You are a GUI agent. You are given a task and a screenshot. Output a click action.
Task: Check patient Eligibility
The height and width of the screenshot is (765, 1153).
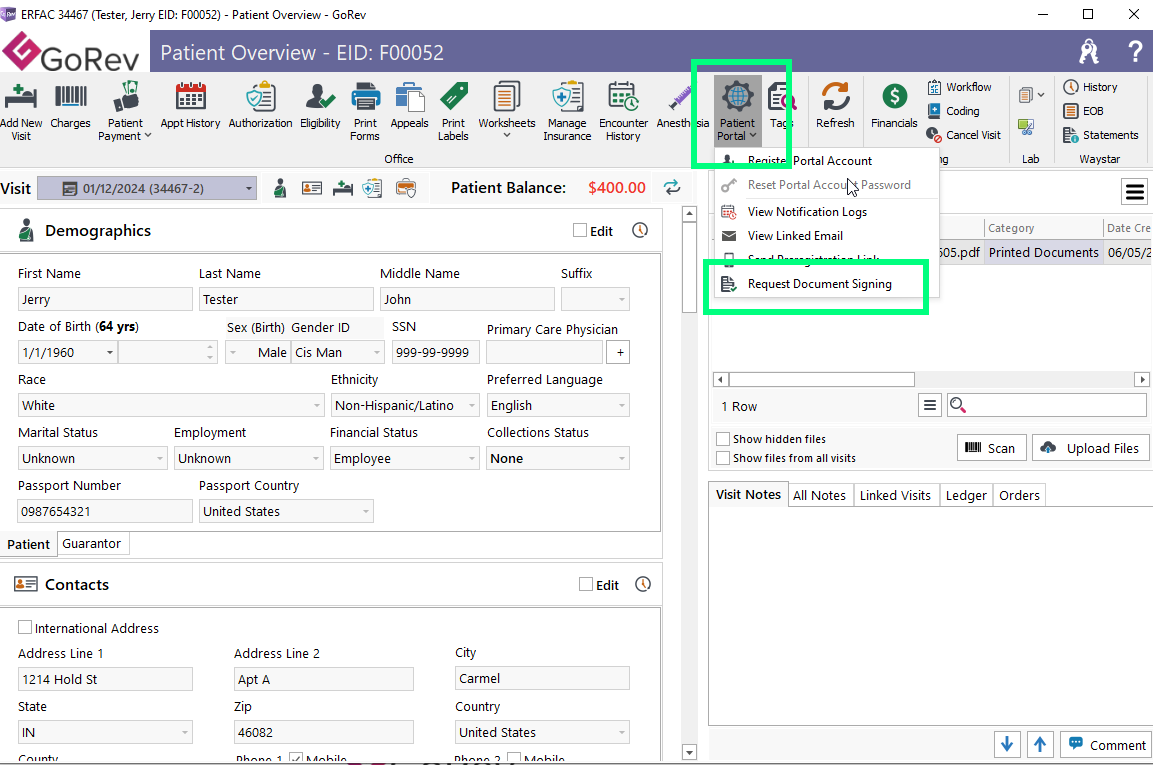click(321, 107)
